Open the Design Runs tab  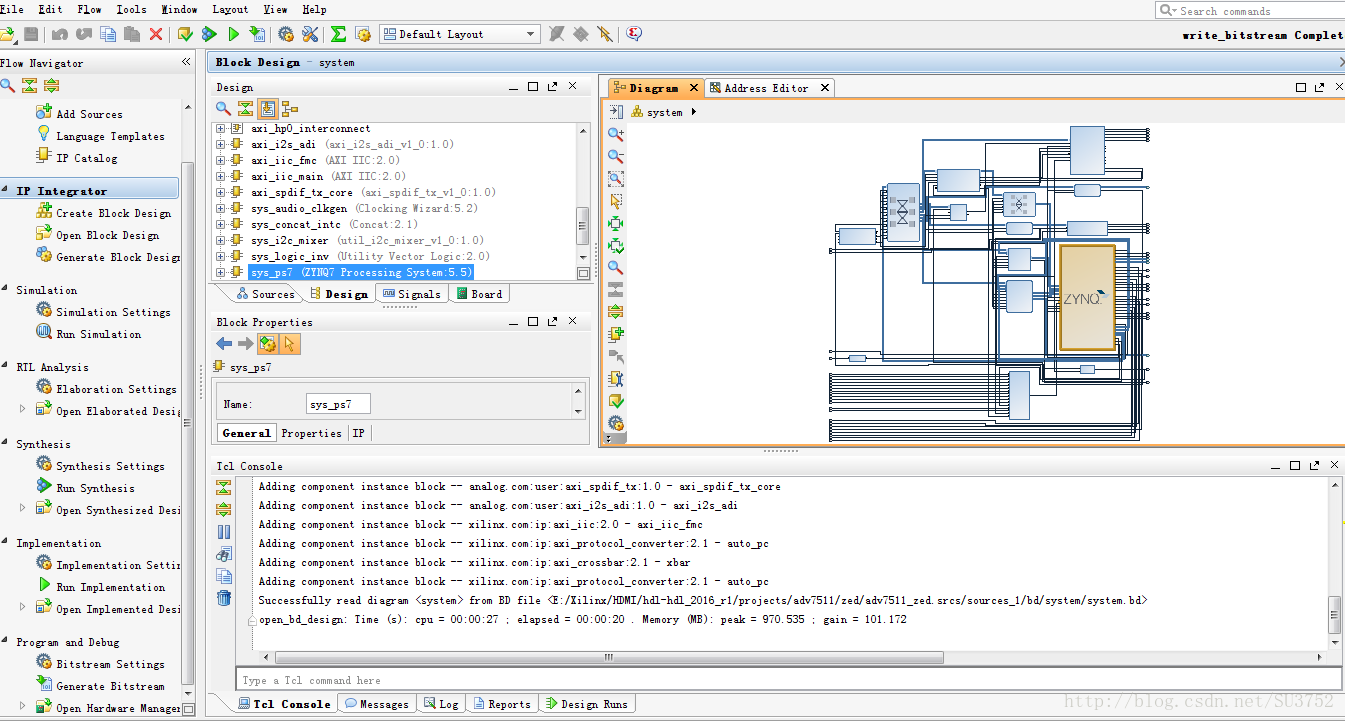[586, 704]
